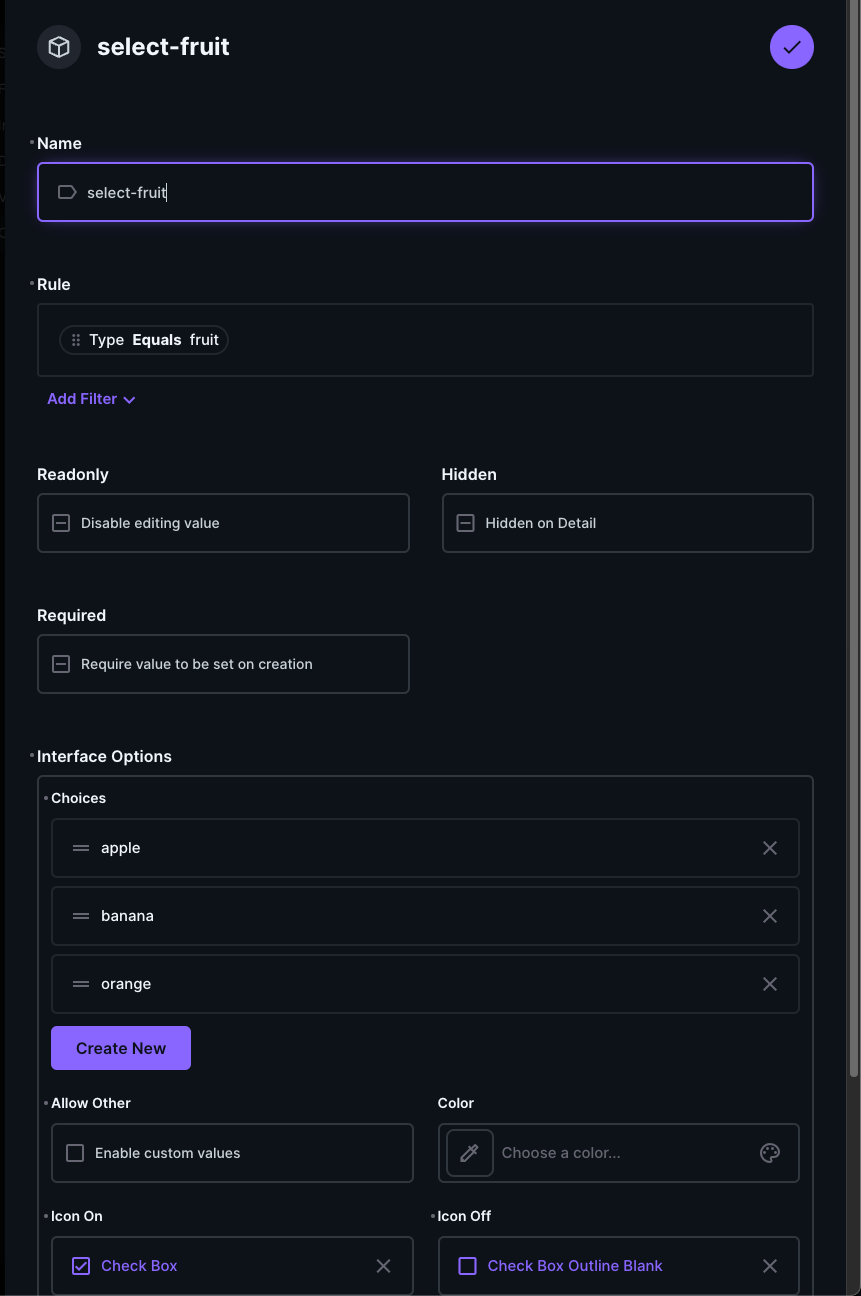Click the Equals operator in the rule chip
This screenshot has height=1296, width=861.
click(156, 339)
